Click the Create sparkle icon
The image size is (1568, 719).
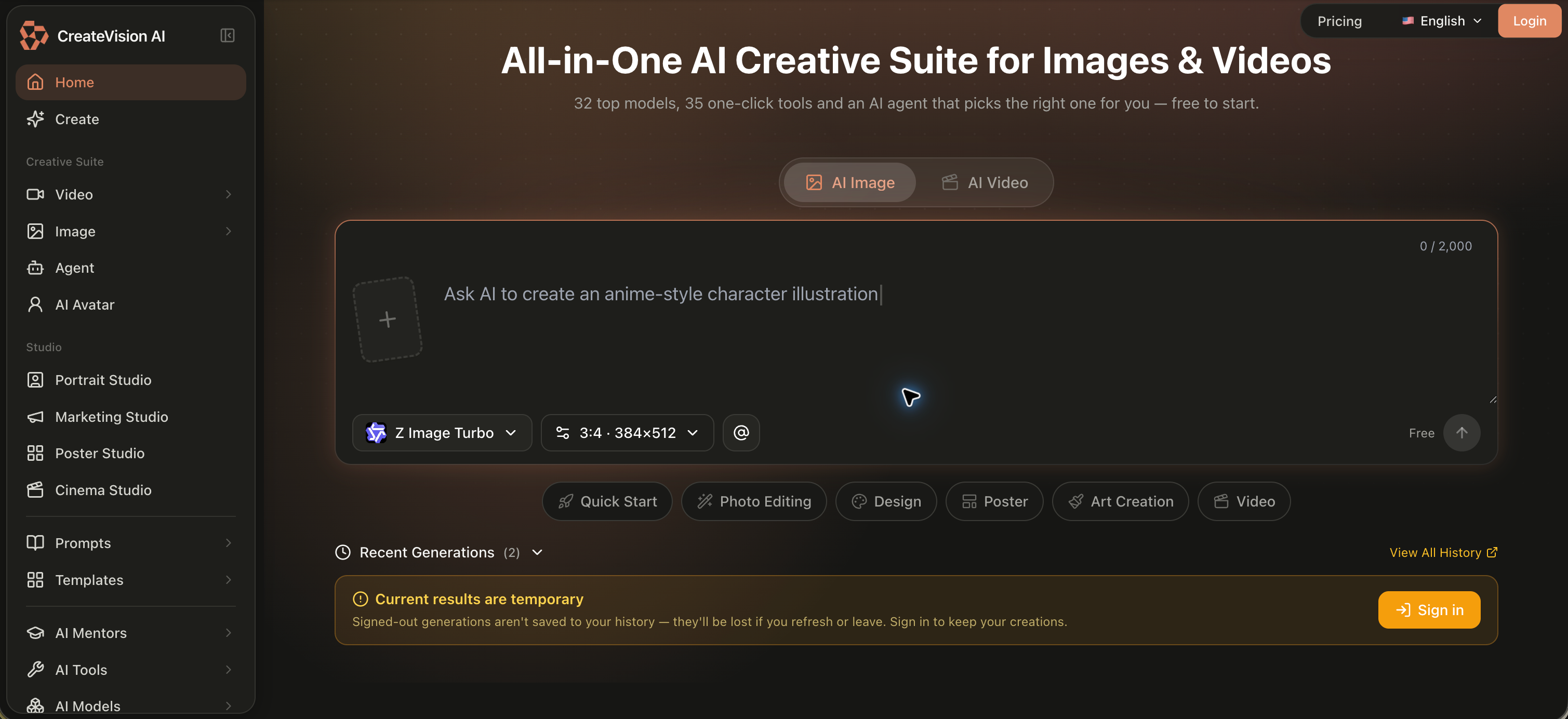35,119
